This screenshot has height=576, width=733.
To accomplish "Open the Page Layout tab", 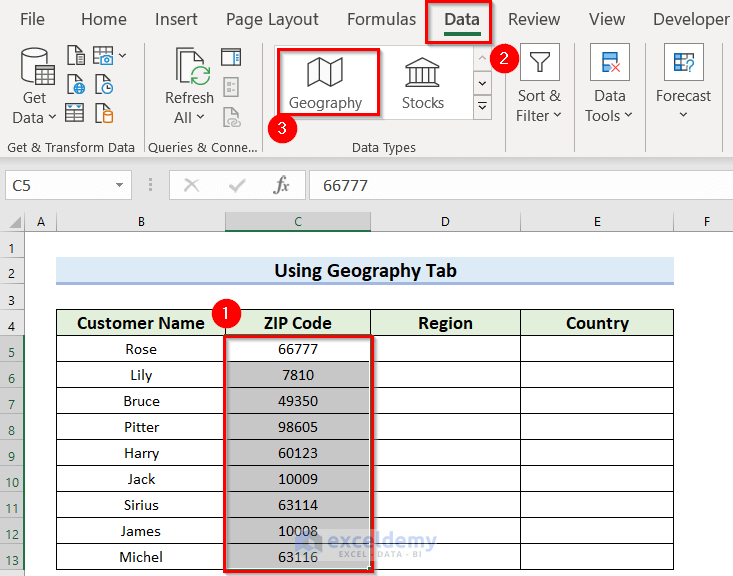I will (x=272, y=20).
